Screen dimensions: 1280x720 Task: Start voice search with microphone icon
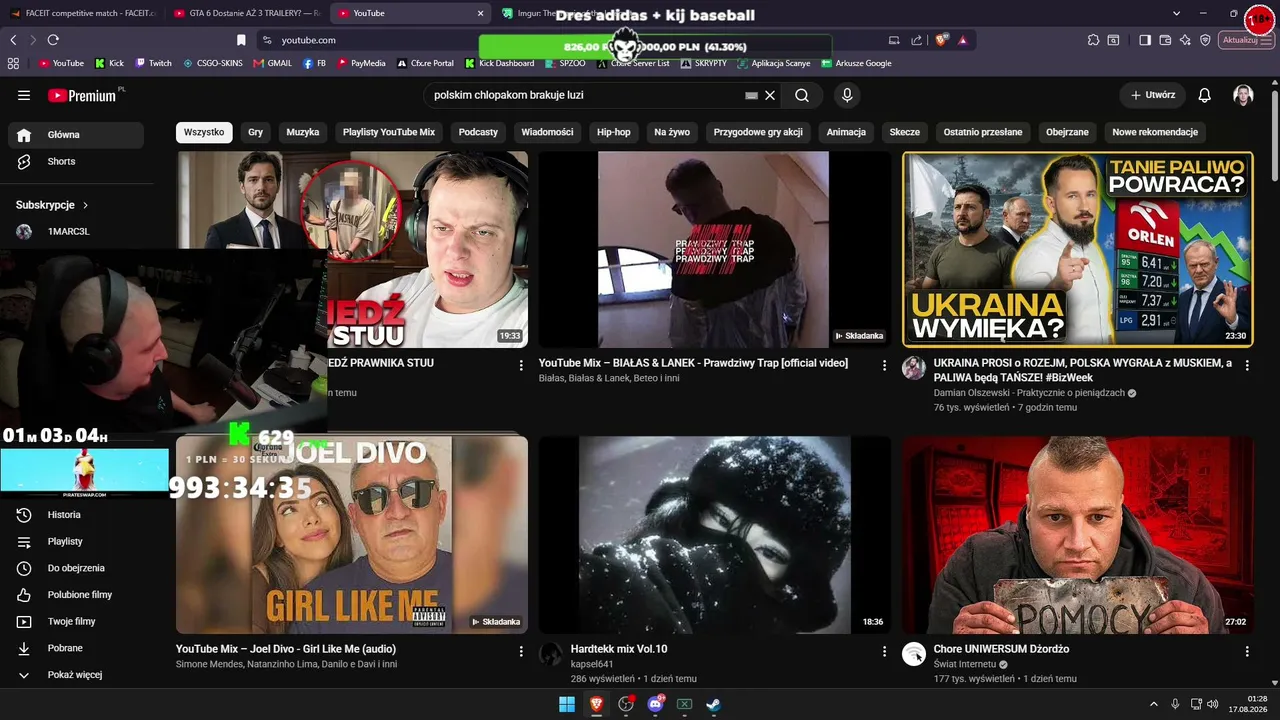[847, 95]
